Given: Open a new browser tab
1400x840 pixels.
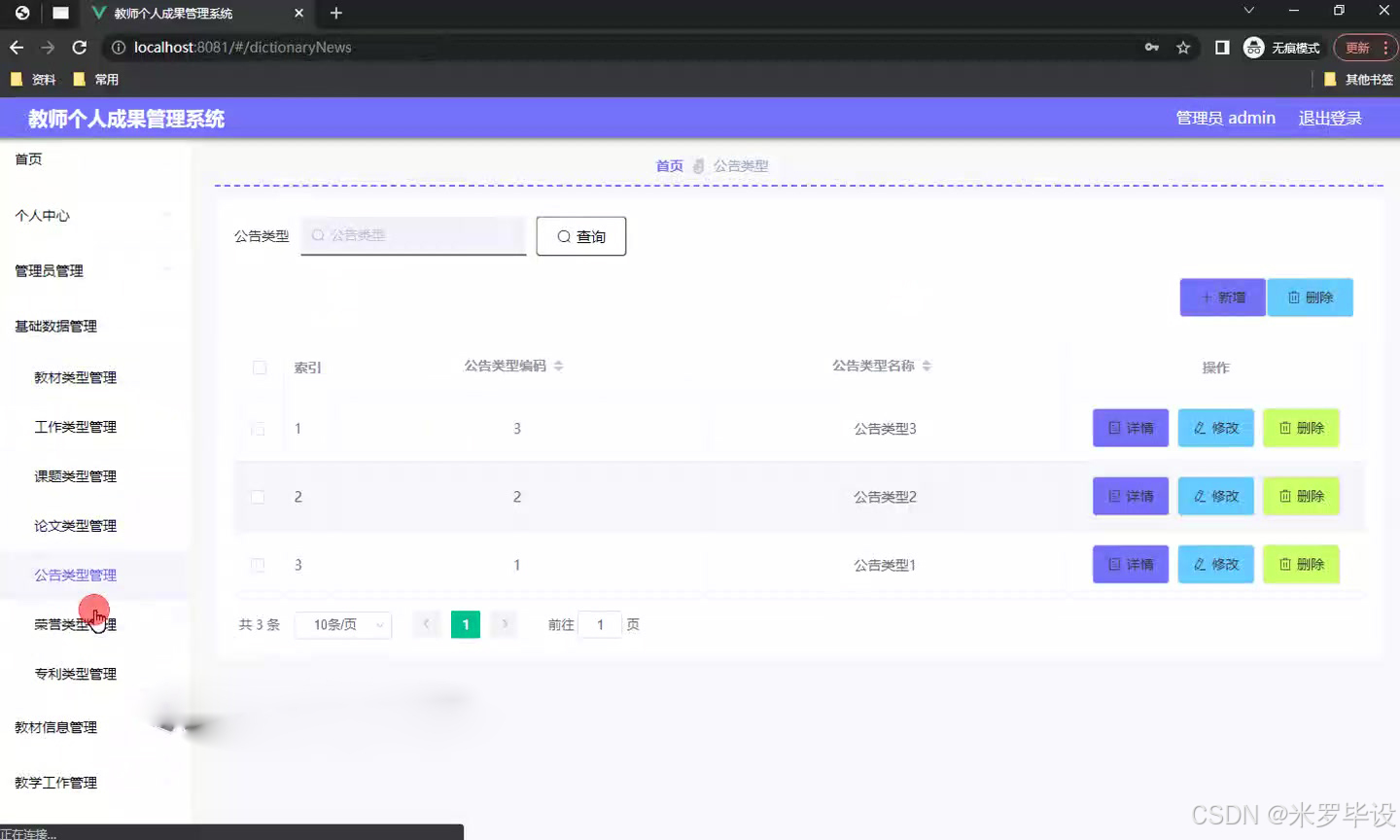Looking at the screenshot, I should (x=336, y=13).
